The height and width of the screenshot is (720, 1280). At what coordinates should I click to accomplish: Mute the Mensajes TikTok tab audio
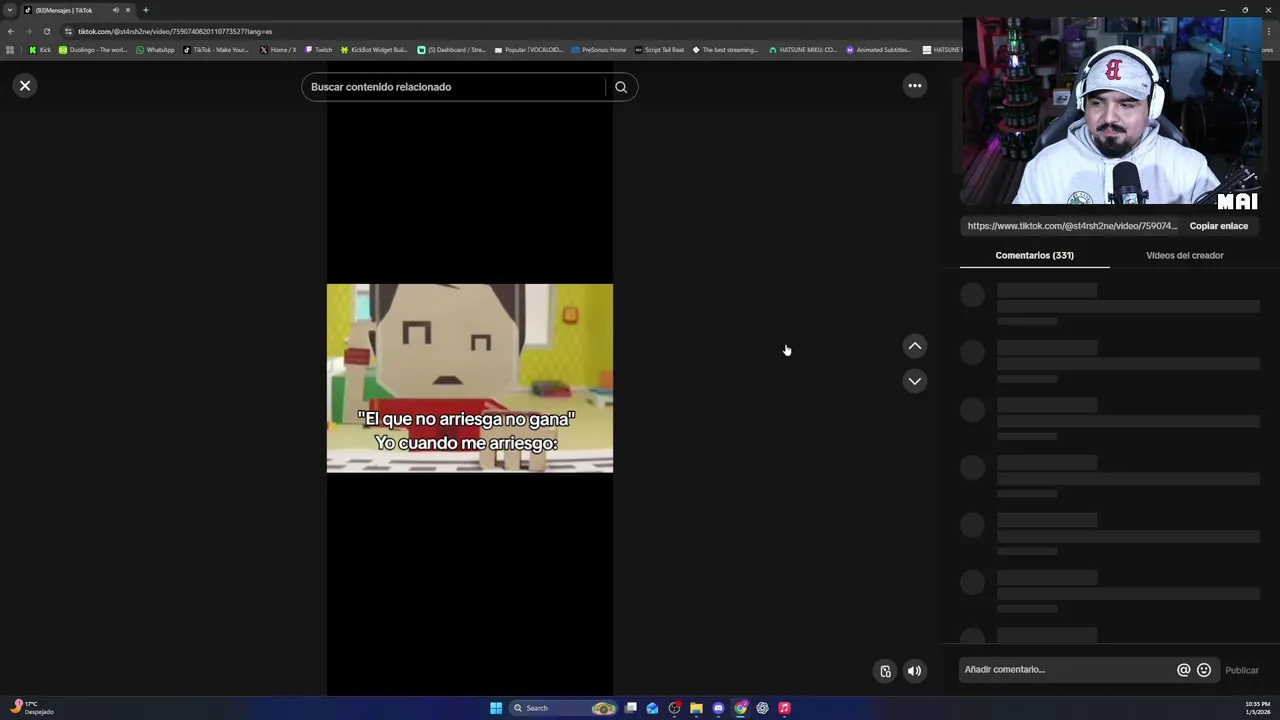[x=116, y=10]
